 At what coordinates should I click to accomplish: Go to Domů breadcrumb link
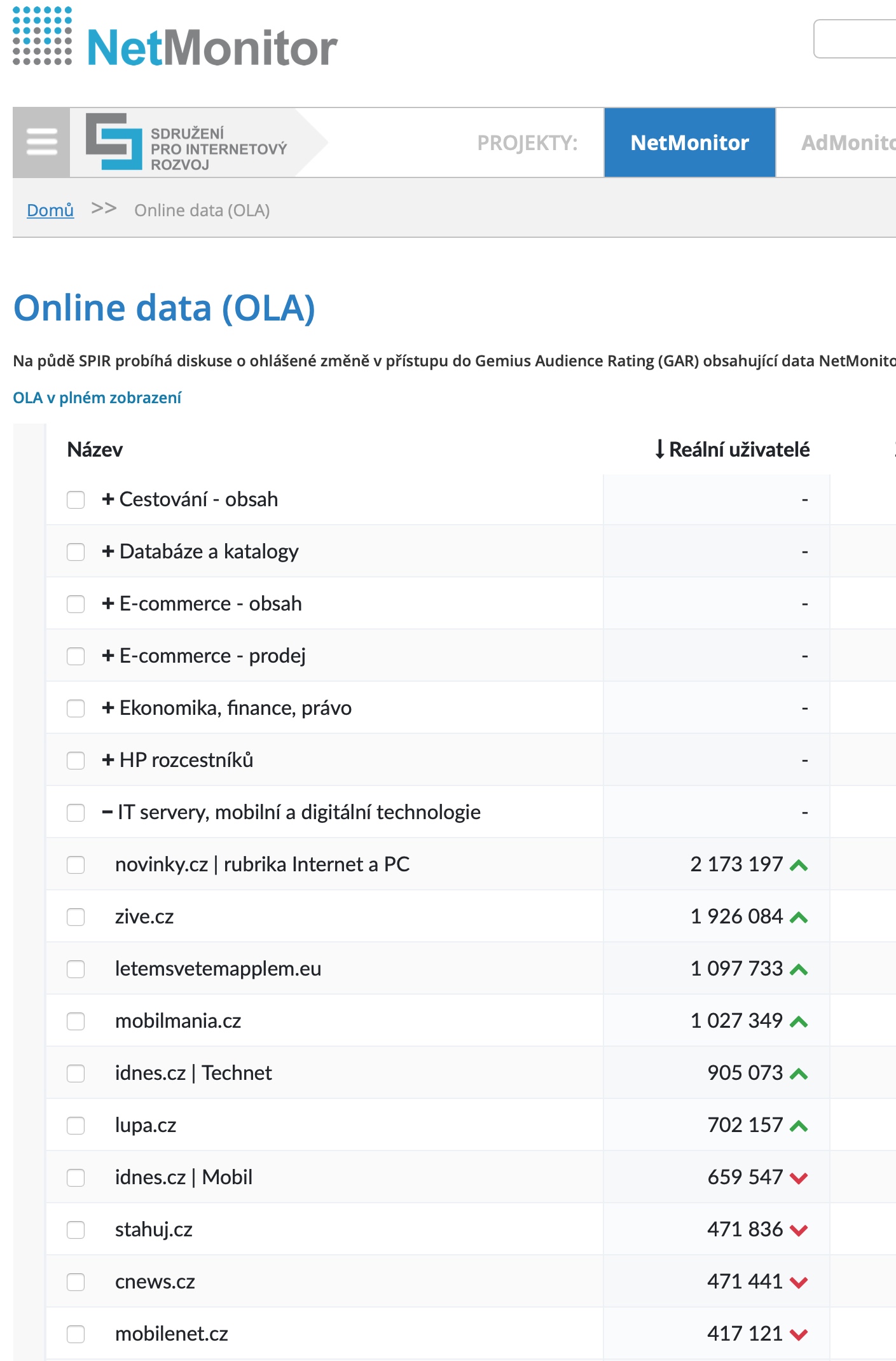pos(50,210)
